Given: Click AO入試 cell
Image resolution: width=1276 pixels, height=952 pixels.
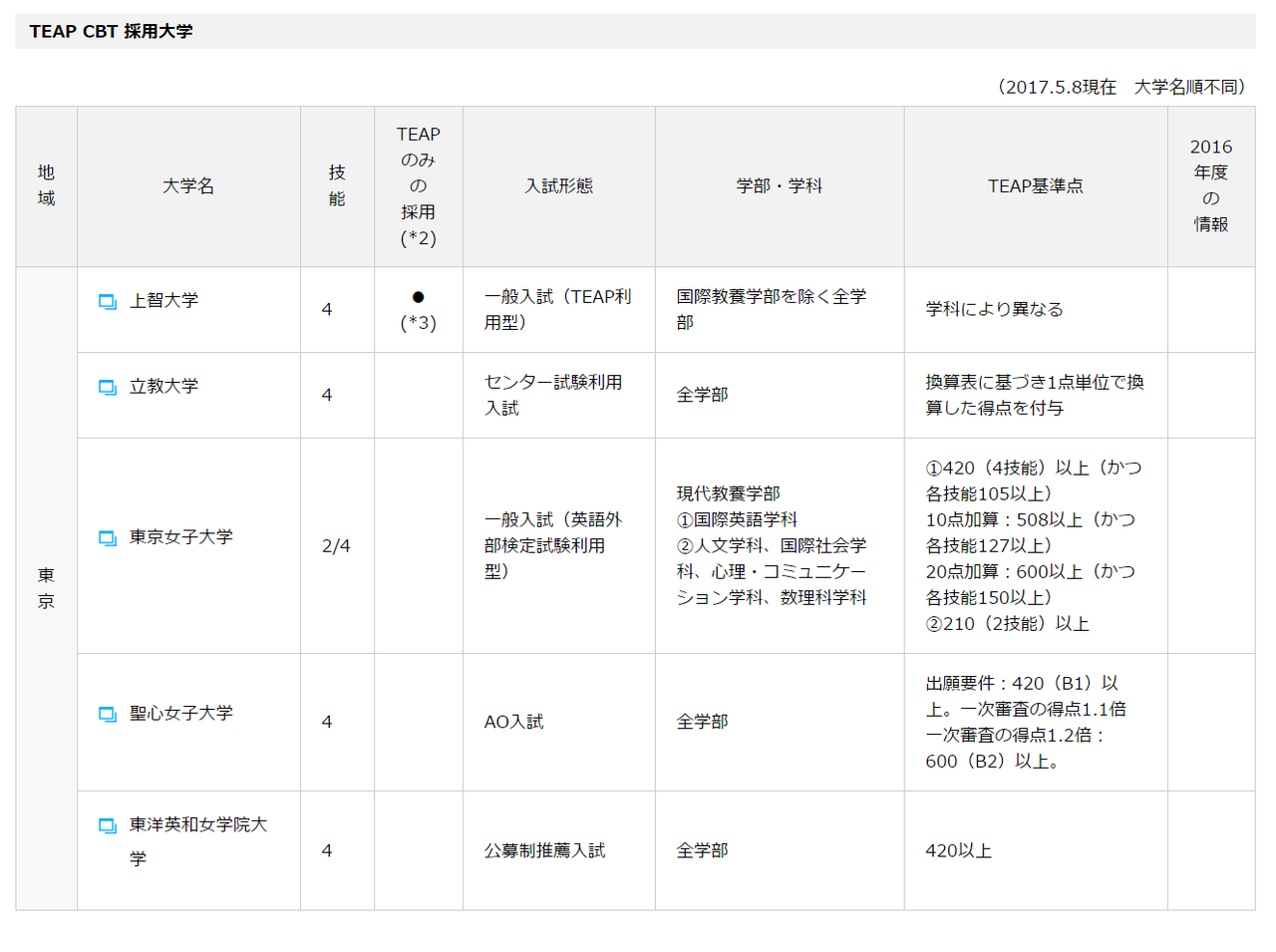Looking at the screenshot, I should [x=559, y=723].
